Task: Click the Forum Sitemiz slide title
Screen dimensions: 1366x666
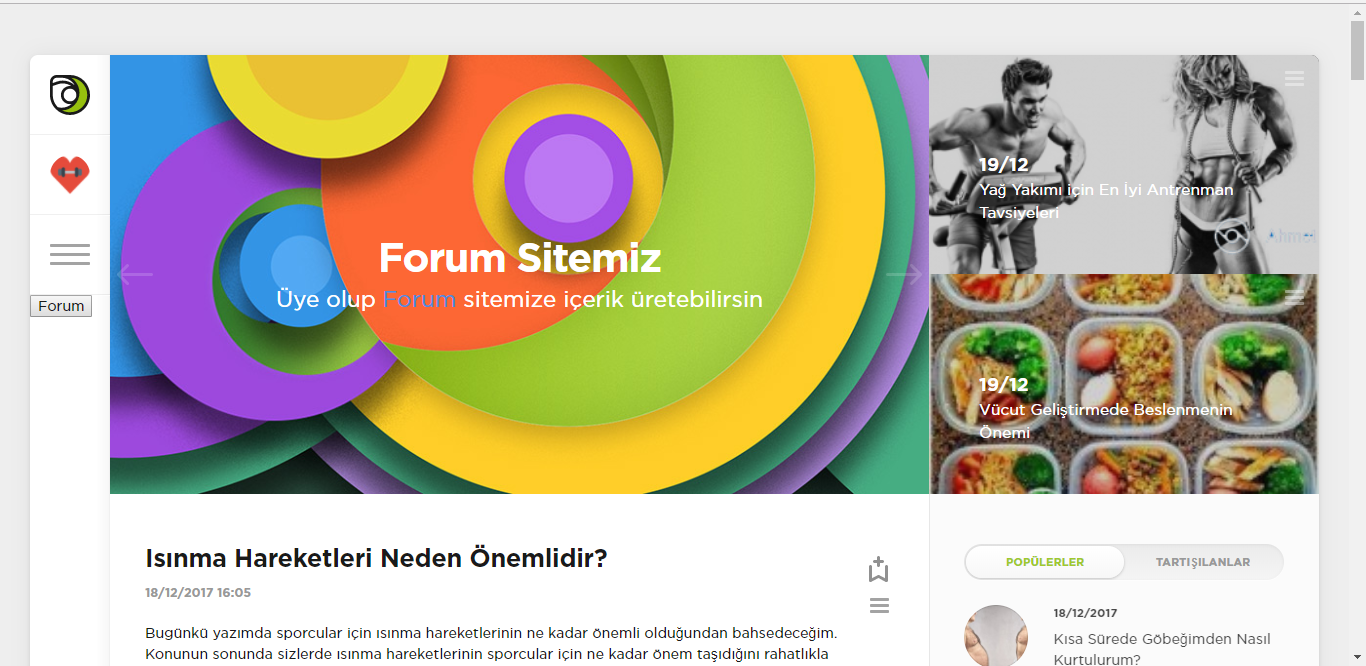Action: point(520,258)
